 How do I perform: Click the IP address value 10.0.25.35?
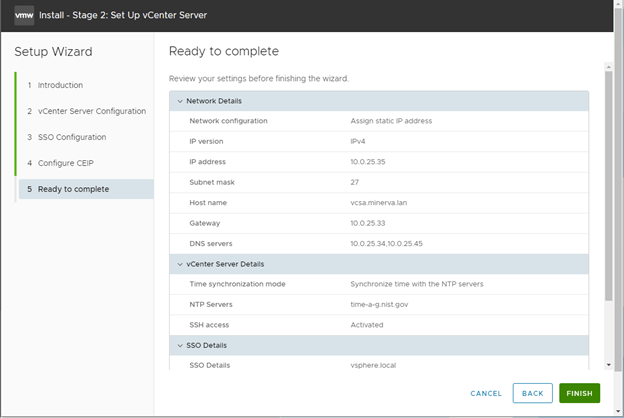pos(372,161)
